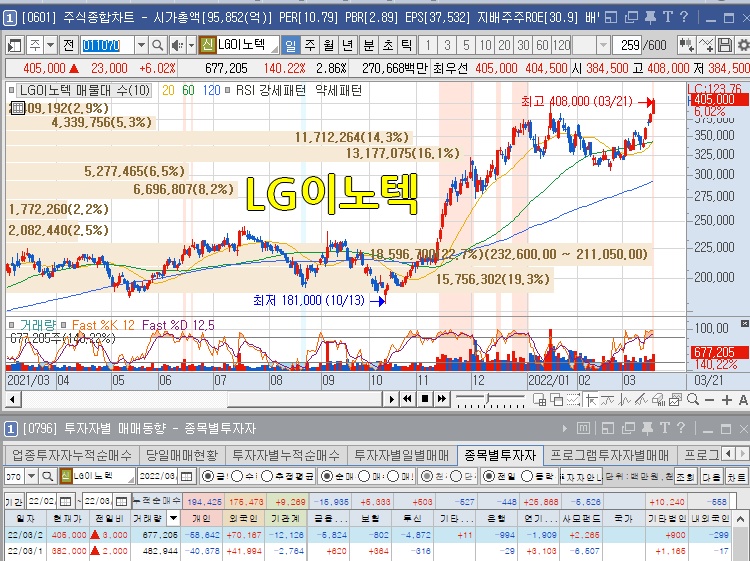
Task: Zoom chart with magnifier icon in bottom toolbar
Action: point(693,399)
